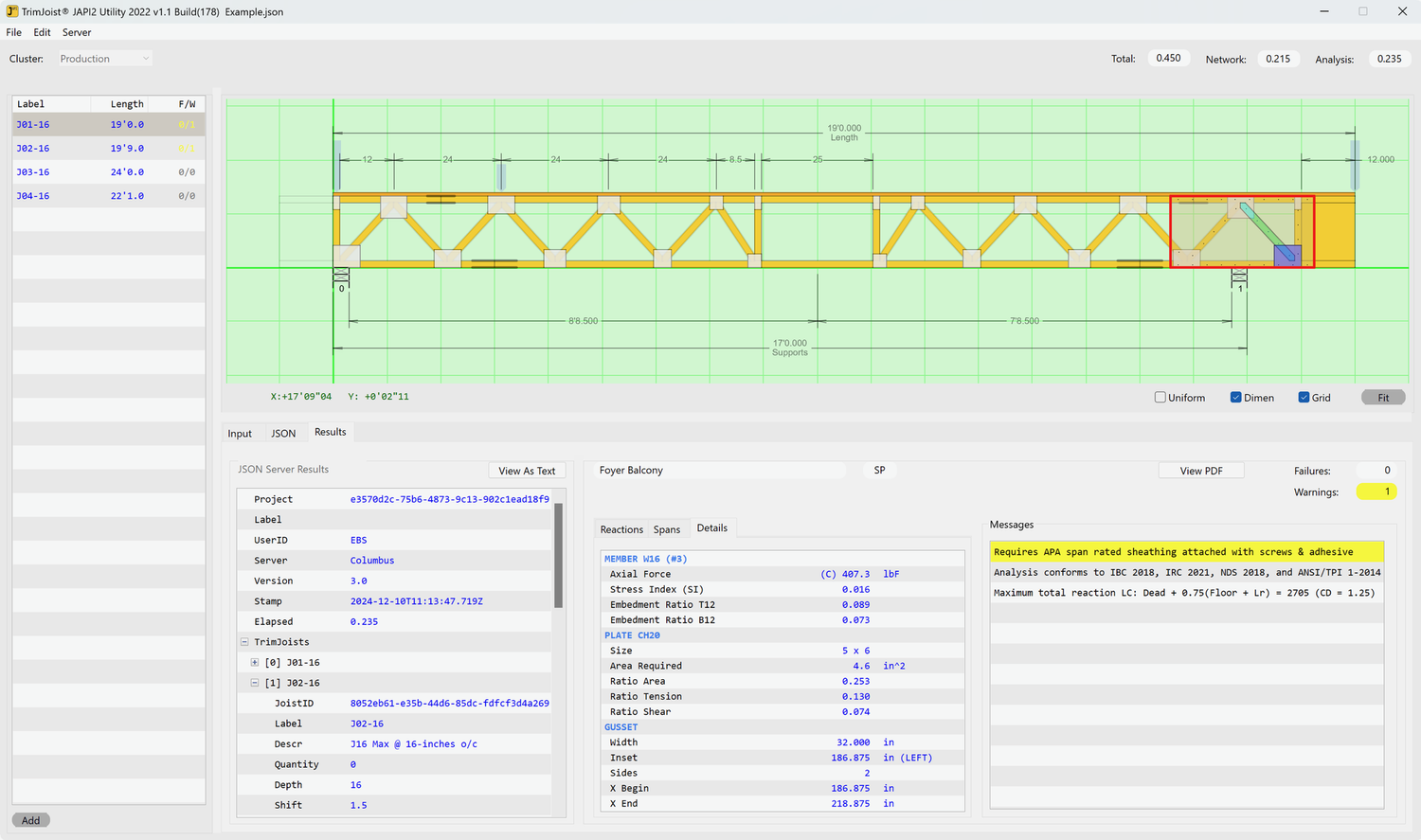
Task: Switch to the JSON tab
Action: pyautogui.click(x=283, y=432)
